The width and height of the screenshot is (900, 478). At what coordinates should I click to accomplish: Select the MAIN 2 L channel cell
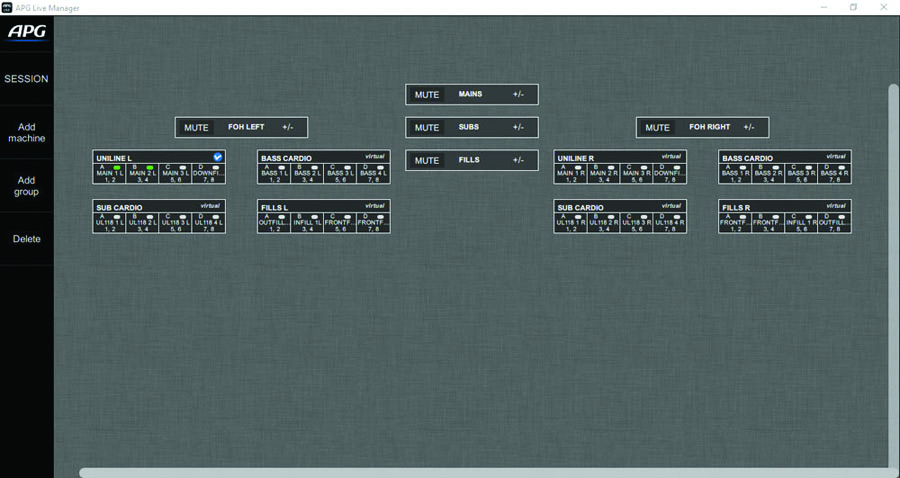[x=142, y=173]
